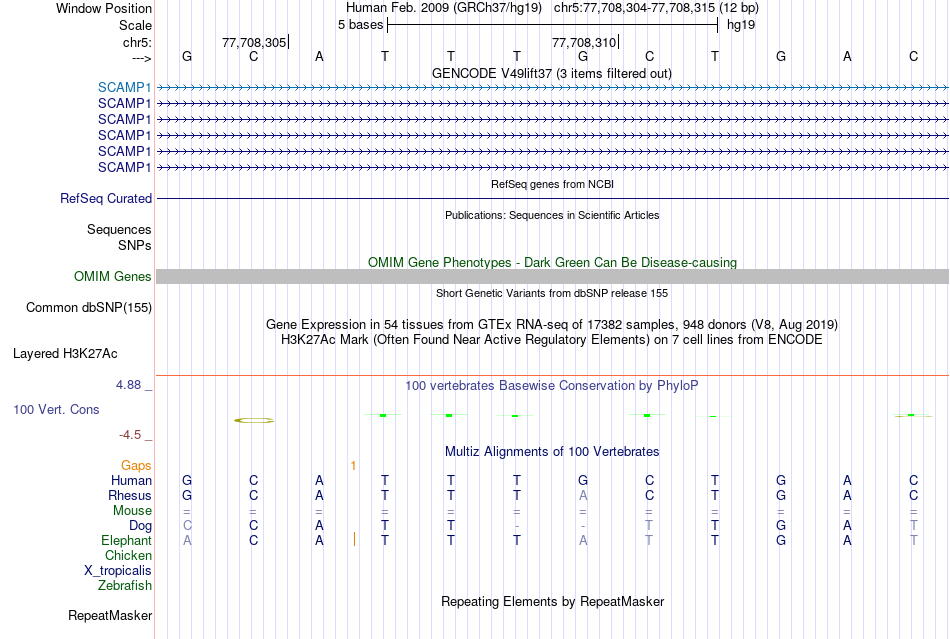Click the Layered H3K27Ac label

pos(65,354)
